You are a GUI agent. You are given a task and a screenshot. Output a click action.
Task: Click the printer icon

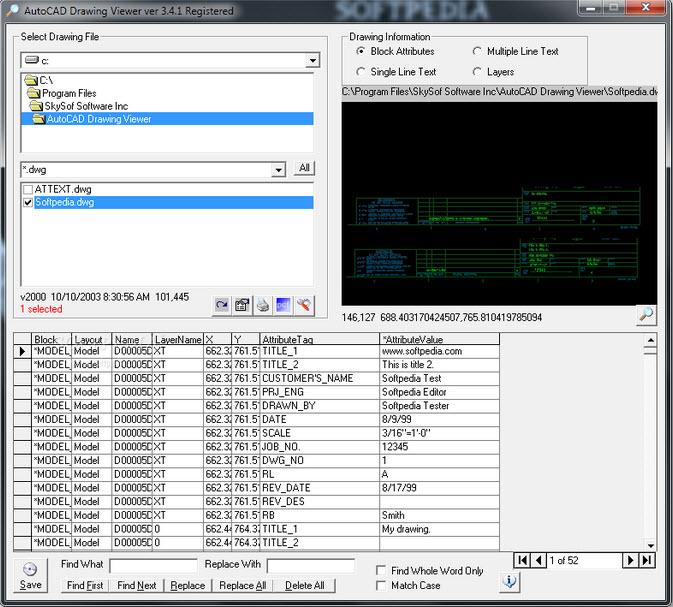[x=263, y=305]
